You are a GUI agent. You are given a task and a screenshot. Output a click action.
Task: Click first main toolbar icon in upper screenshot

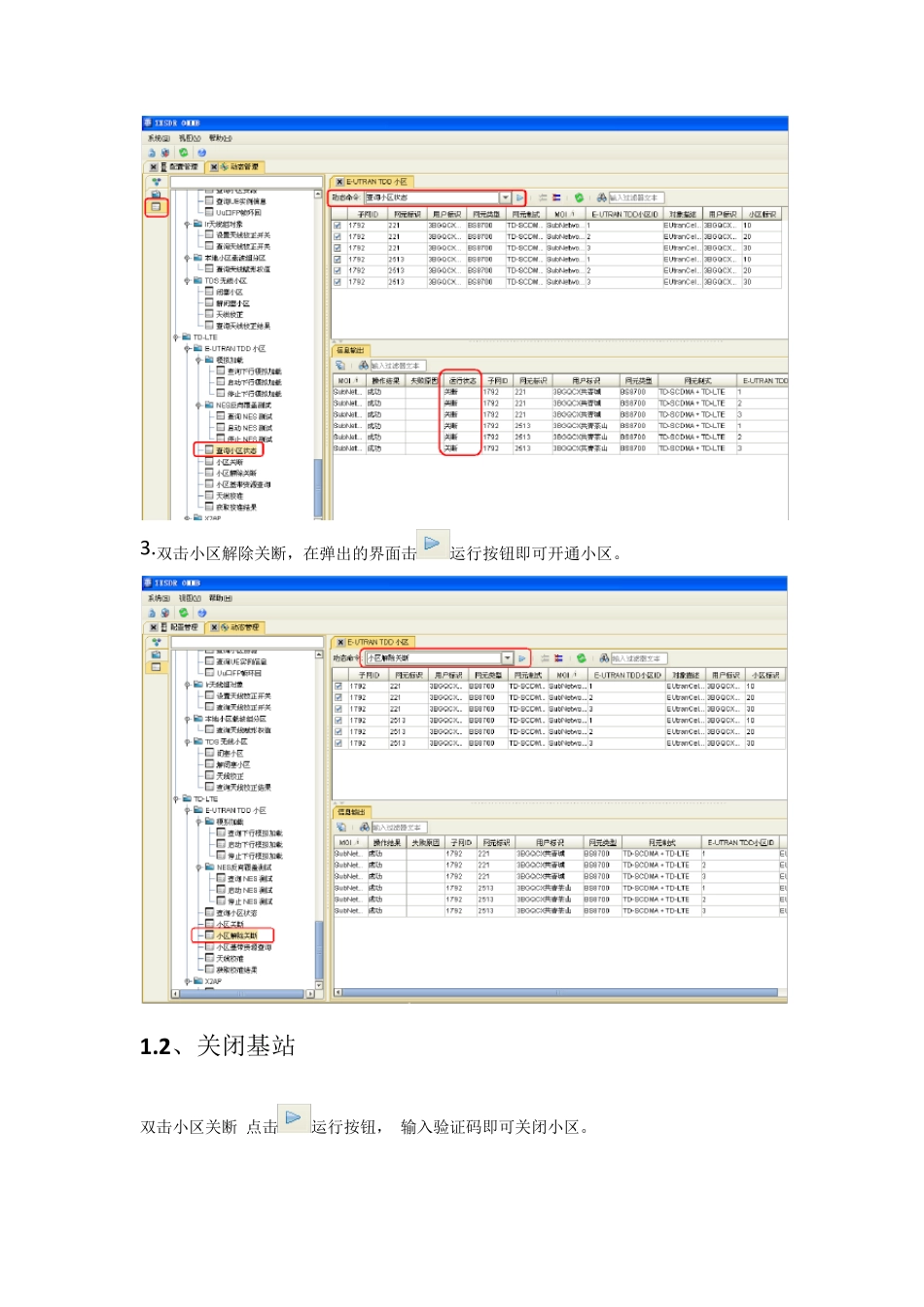(x=152, y=153)
